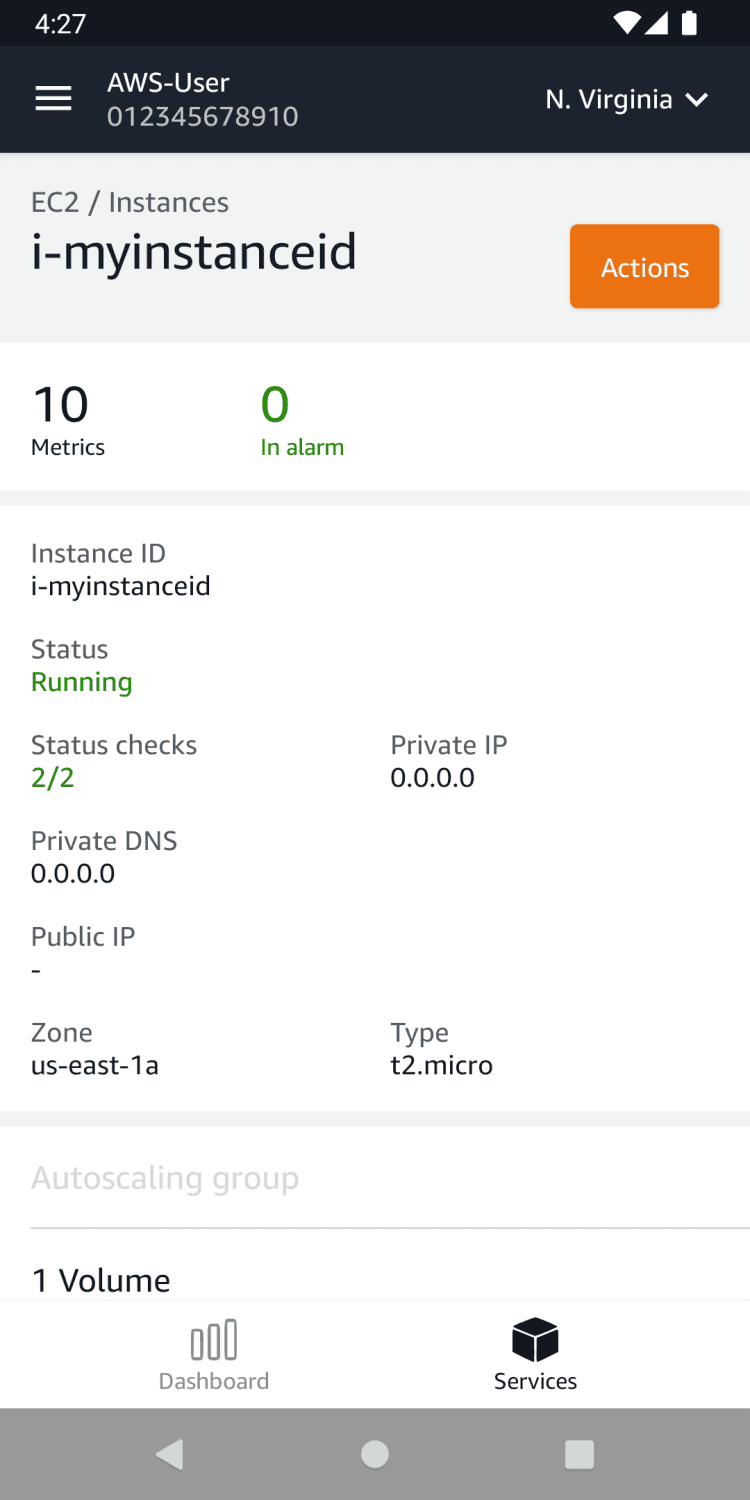750x1500 pixels.
Task: Go to EC2 / Instances breadcrumb
Action: point(130,203)
